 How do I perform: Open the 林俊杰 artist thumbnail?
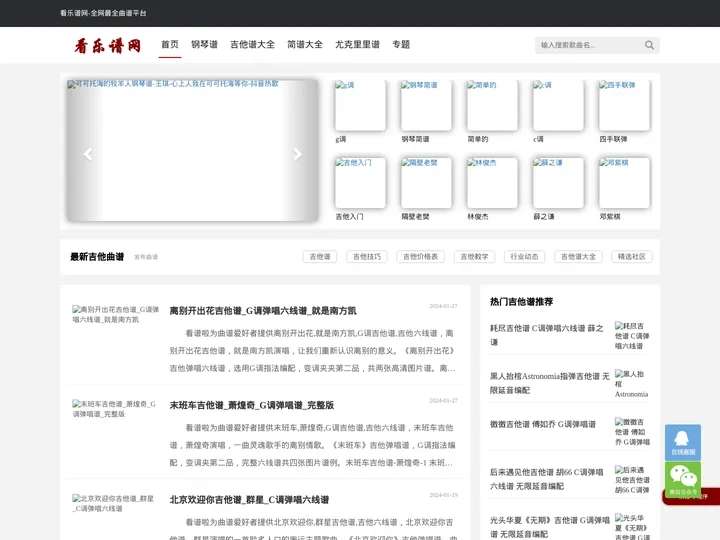pos(492,183)
